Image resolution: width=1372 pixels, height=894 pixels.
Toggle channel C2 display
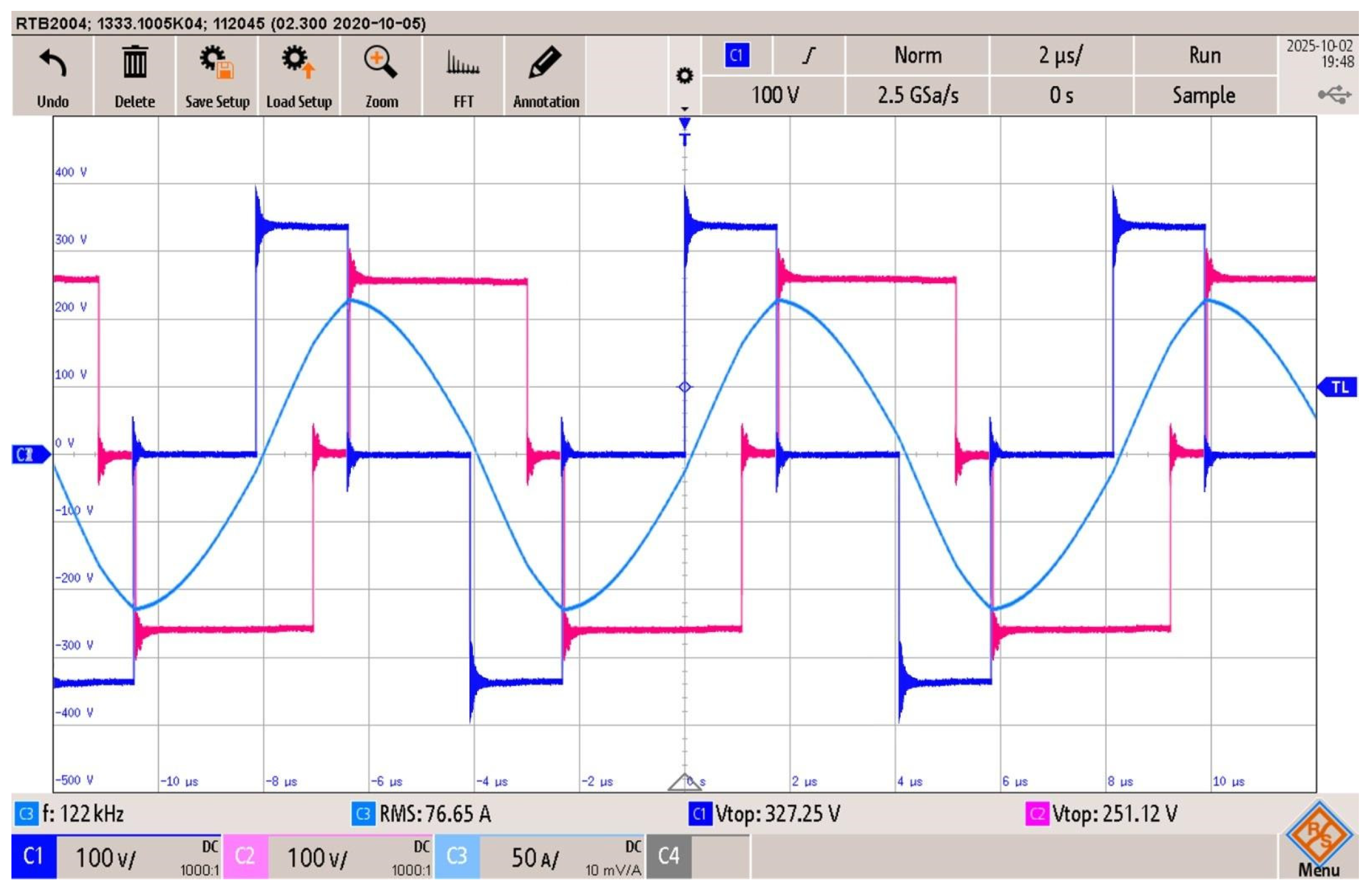(245, 856)
